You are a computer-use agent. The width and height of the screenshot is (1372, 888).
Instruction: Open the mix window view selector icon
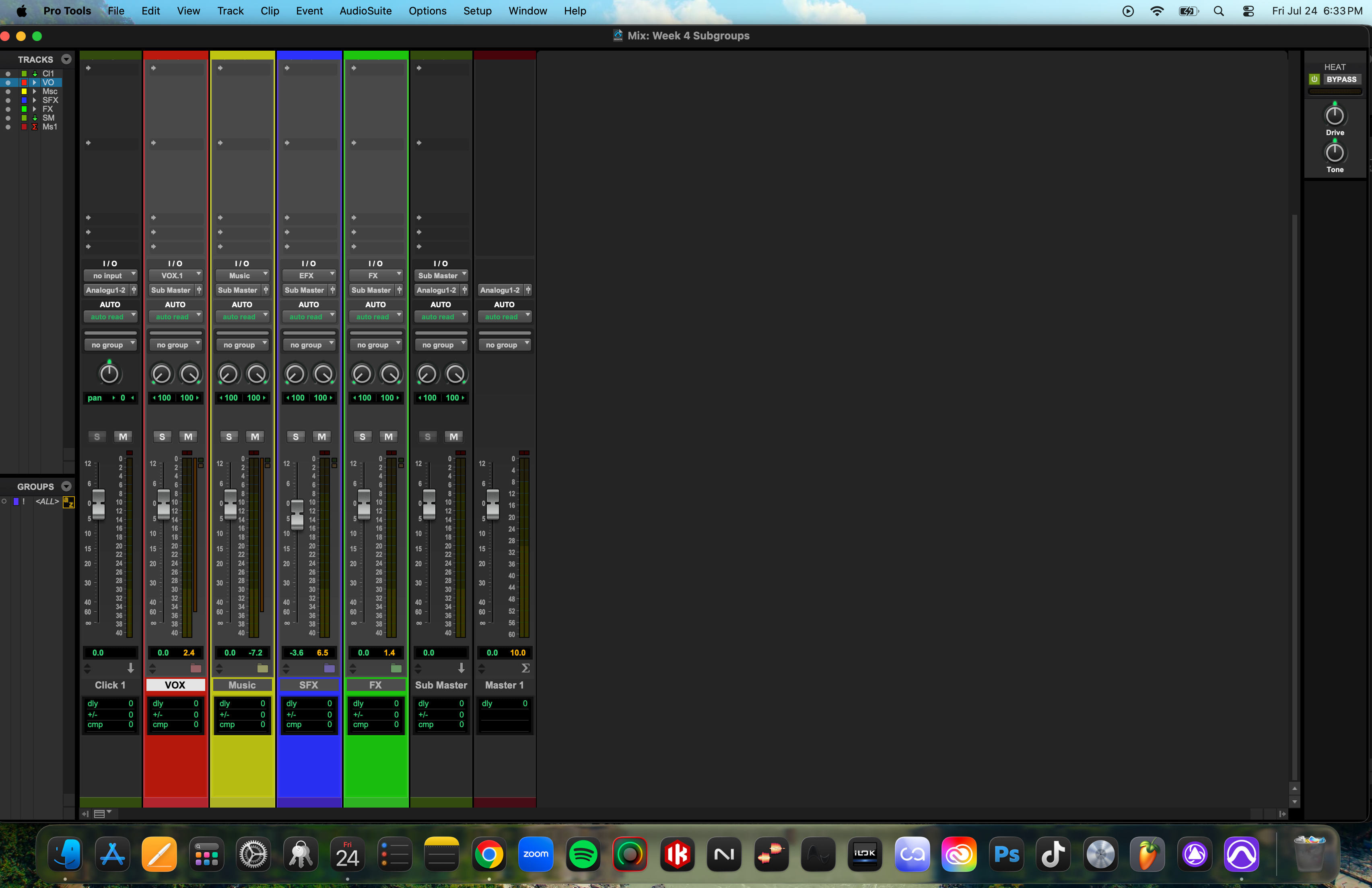click(102, 814)
